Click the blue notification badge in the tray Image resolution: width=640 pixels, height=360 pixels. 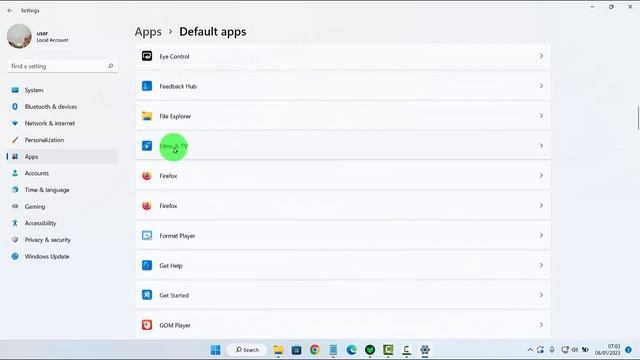point(629,350)
